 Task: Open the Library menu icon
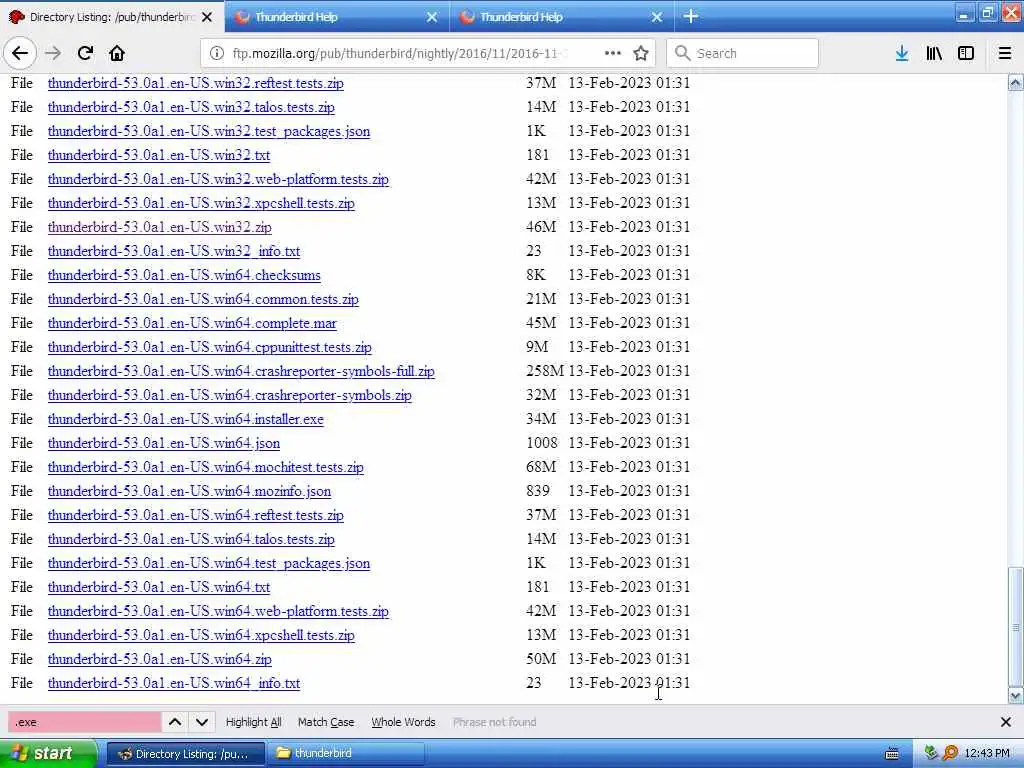click(934, 53)
